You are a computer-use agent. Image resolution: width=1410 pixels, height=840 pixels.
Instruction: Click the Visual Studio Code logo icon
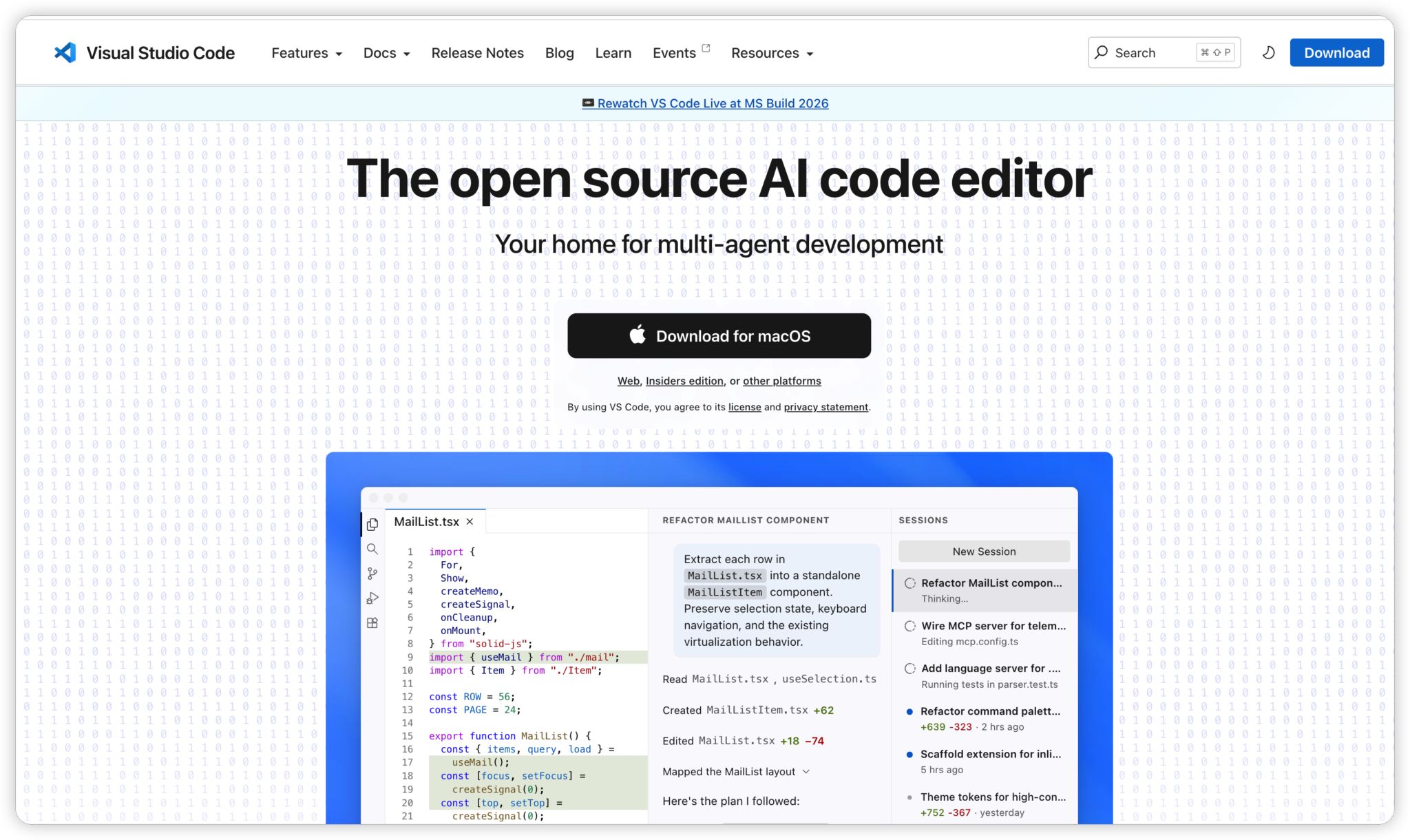pyautogui.click(x=65, y=53)
